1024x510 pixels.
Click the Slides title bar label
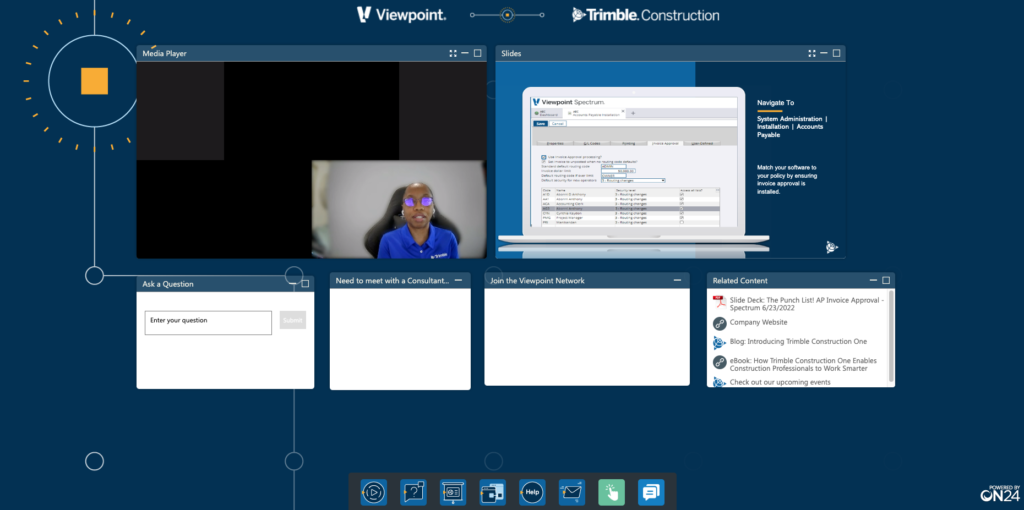(x=511, y=54)
